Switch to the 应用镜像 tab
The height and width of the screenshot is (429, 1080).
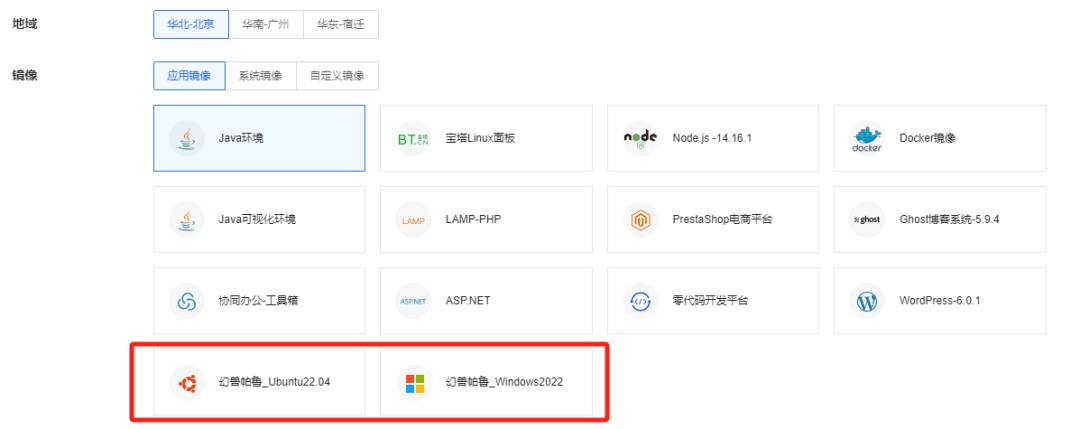coord(189,76)
